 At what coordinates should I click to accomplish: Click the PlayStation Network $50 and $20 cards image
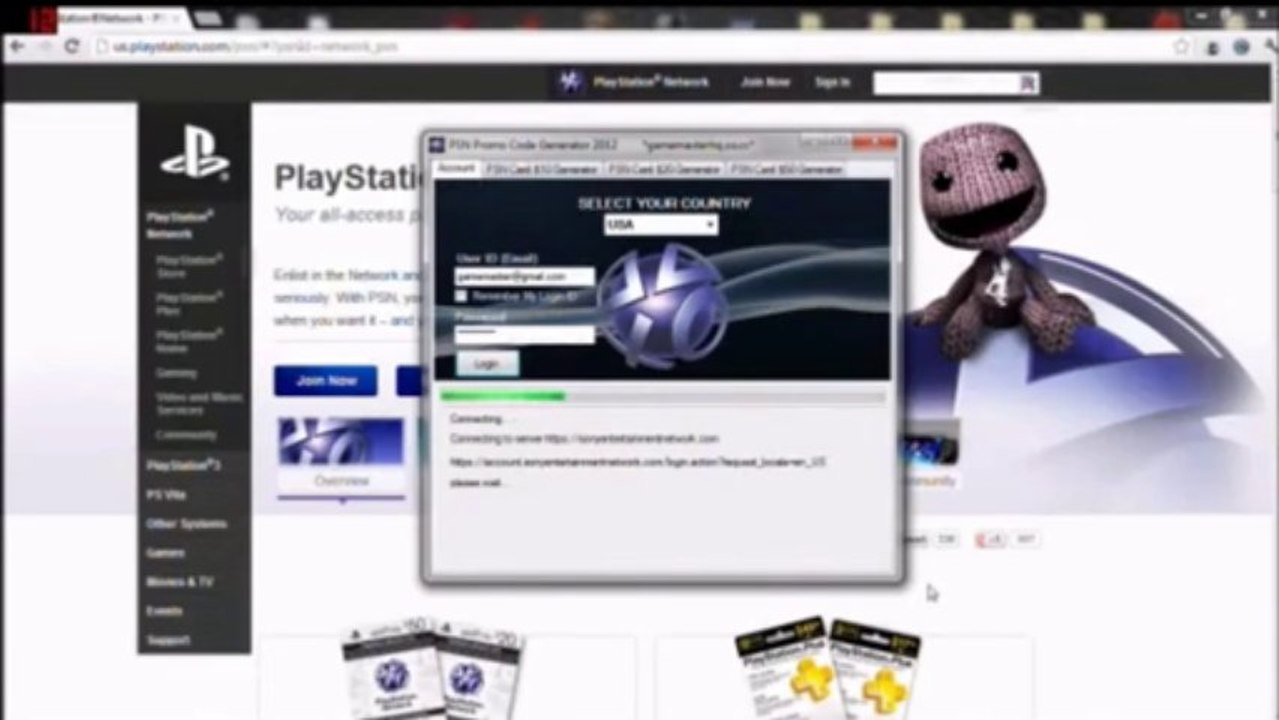click(432, 668)
